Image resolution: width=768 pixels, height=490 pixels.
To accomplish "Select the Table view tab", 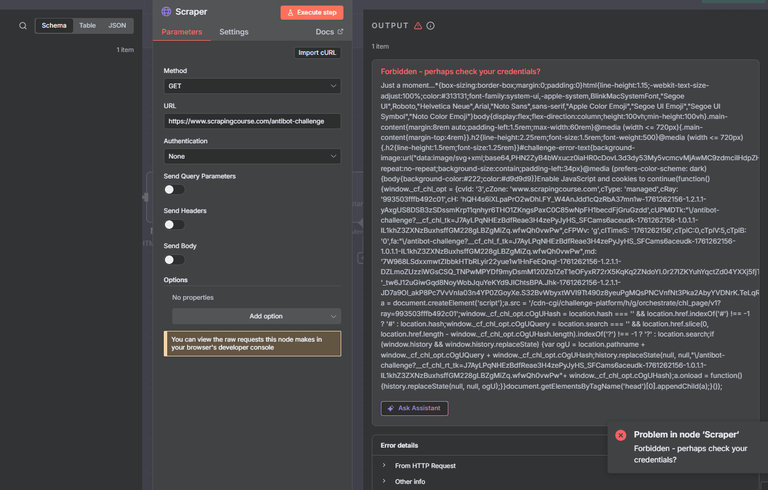I will click(x=88, y=25).
